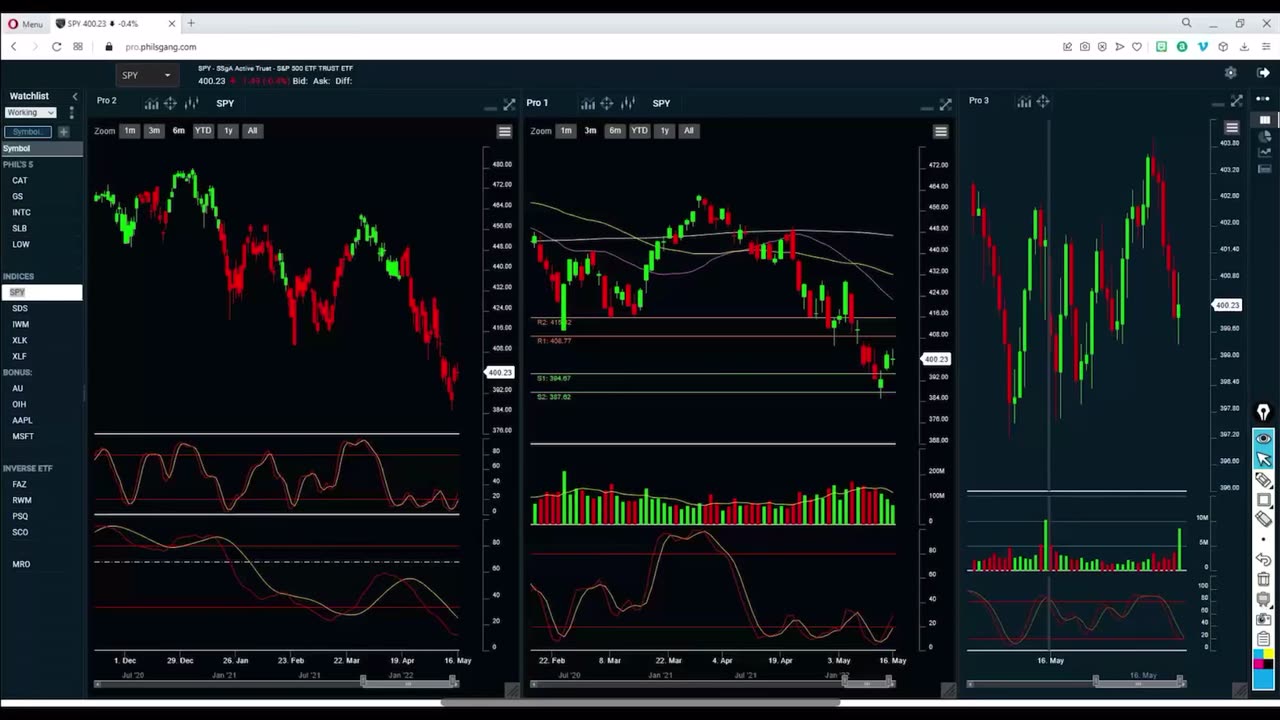Collapse the Watchlist panel with the chevron
The width and height of the screenshot is (1280, 720).
[x=74, y=96]
